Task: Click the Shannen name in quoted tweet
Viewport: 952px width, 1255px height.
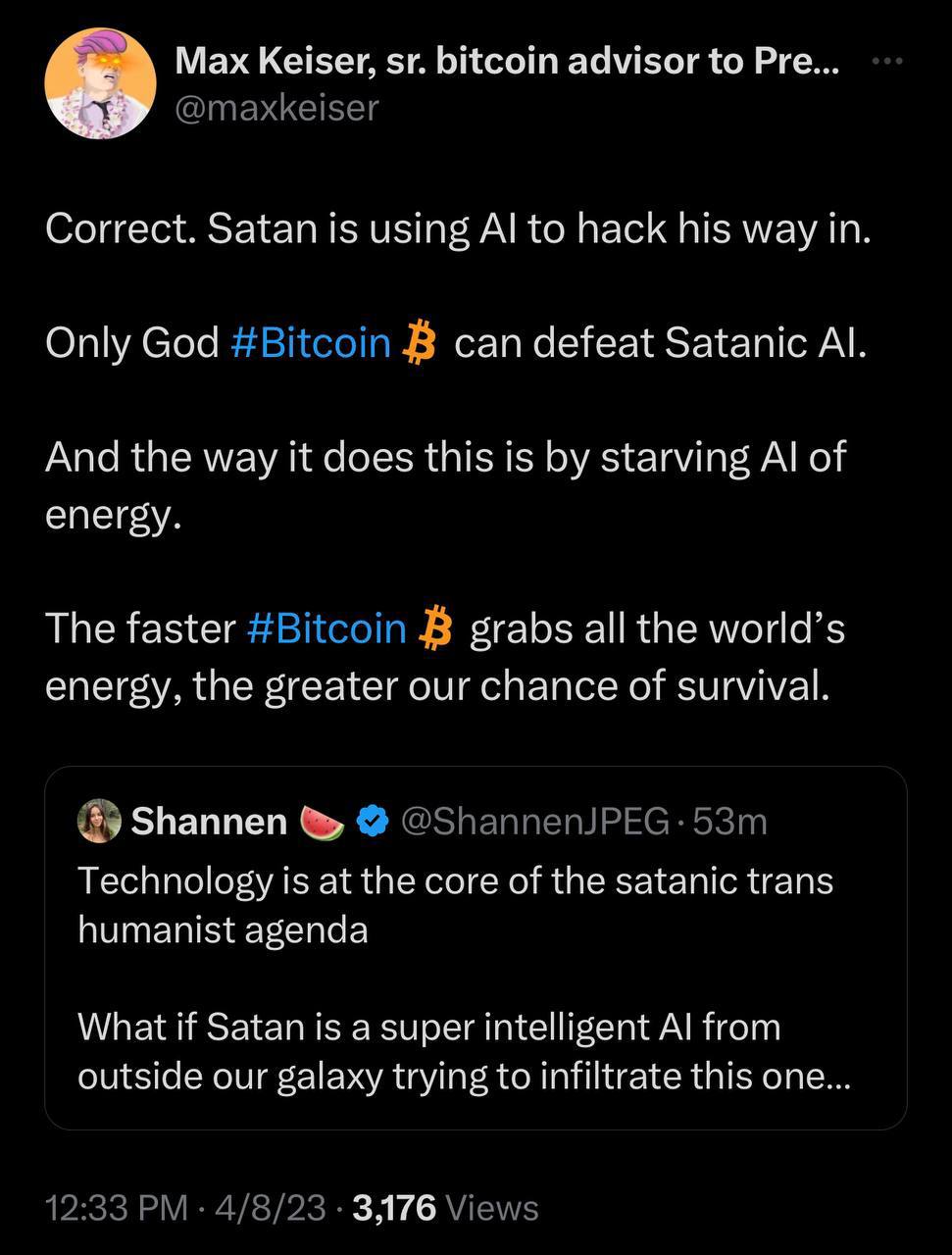Action: (209, 822)
